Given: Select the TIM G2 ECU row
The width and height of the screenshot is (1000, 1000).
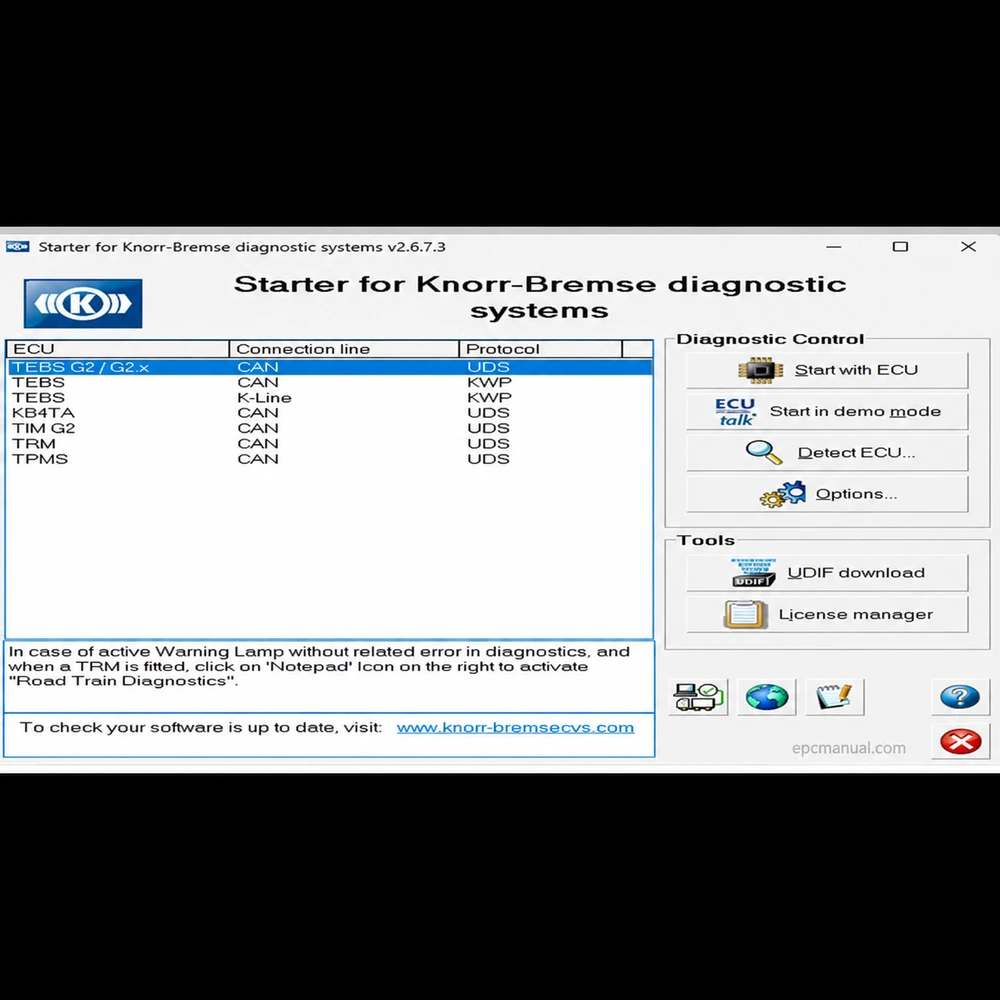Looking at the screenshot, I should coord(329,428).
